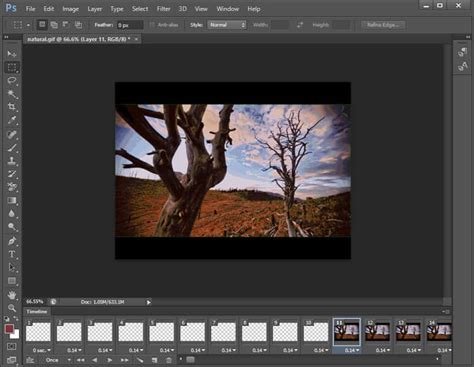This screenshot has width=474, height=367.
Task: Select the Crop tool
Action: point(12,107)
